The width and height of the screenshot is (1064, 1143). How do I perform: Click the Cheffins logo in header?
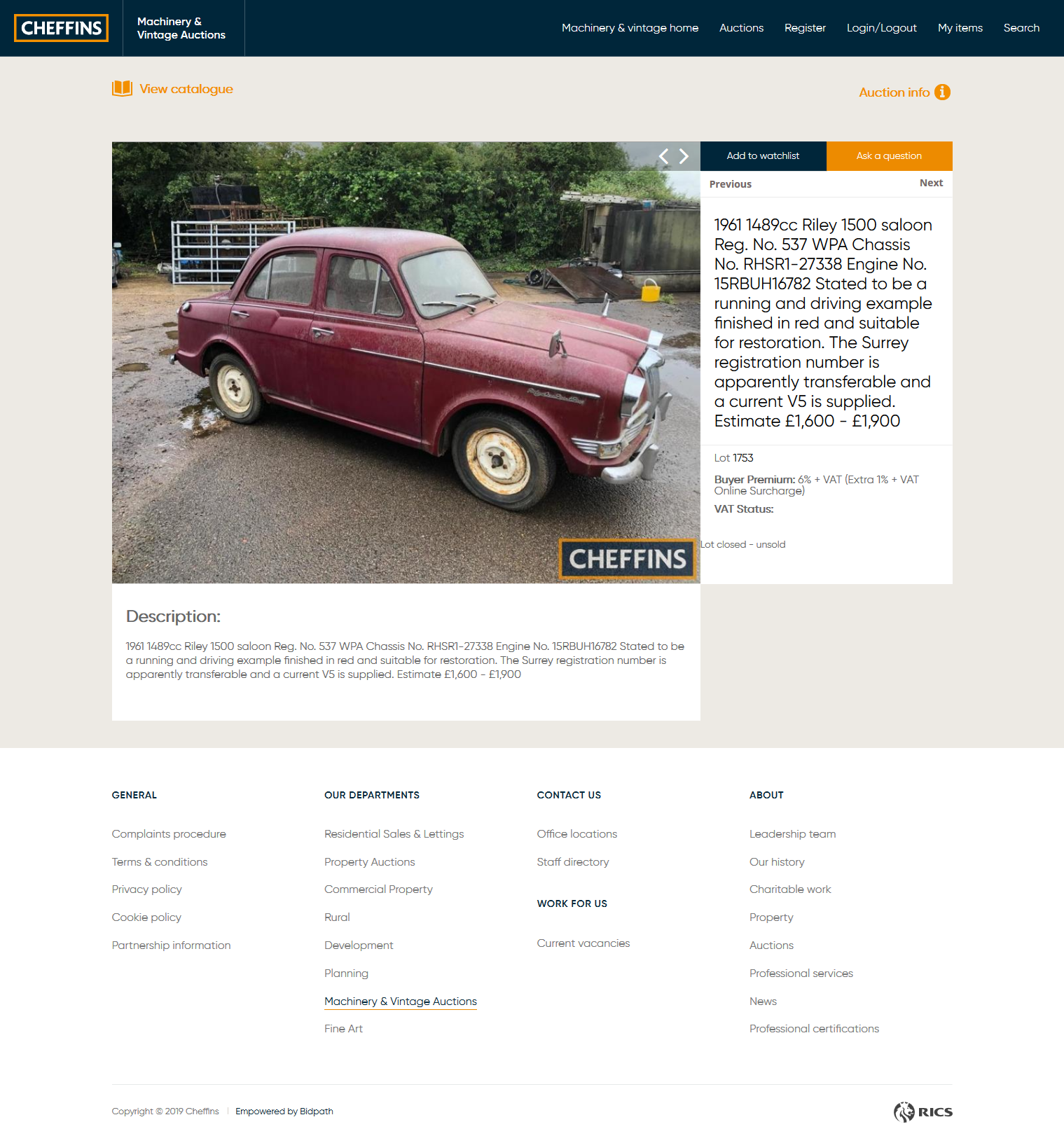[x=62, y=28]
